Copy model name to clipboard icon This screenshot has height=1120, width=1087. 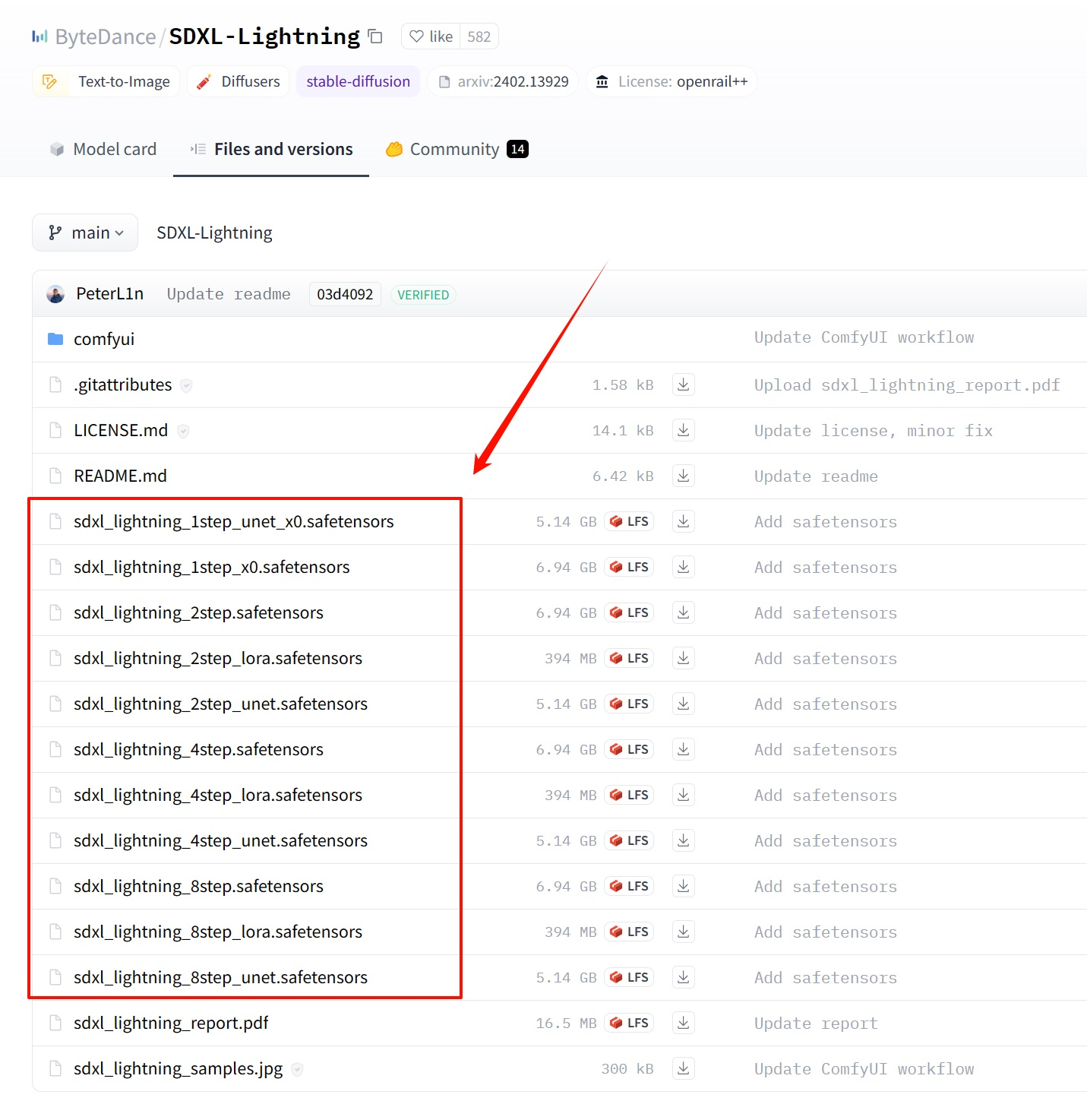(x=375, y=36)
